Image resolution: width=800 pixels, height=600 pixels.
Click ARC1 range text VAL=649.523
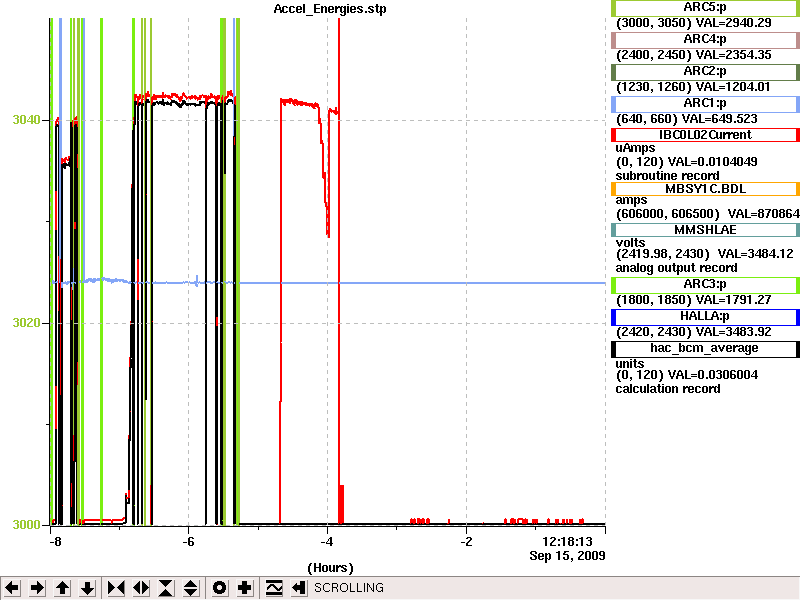[720, 119]
